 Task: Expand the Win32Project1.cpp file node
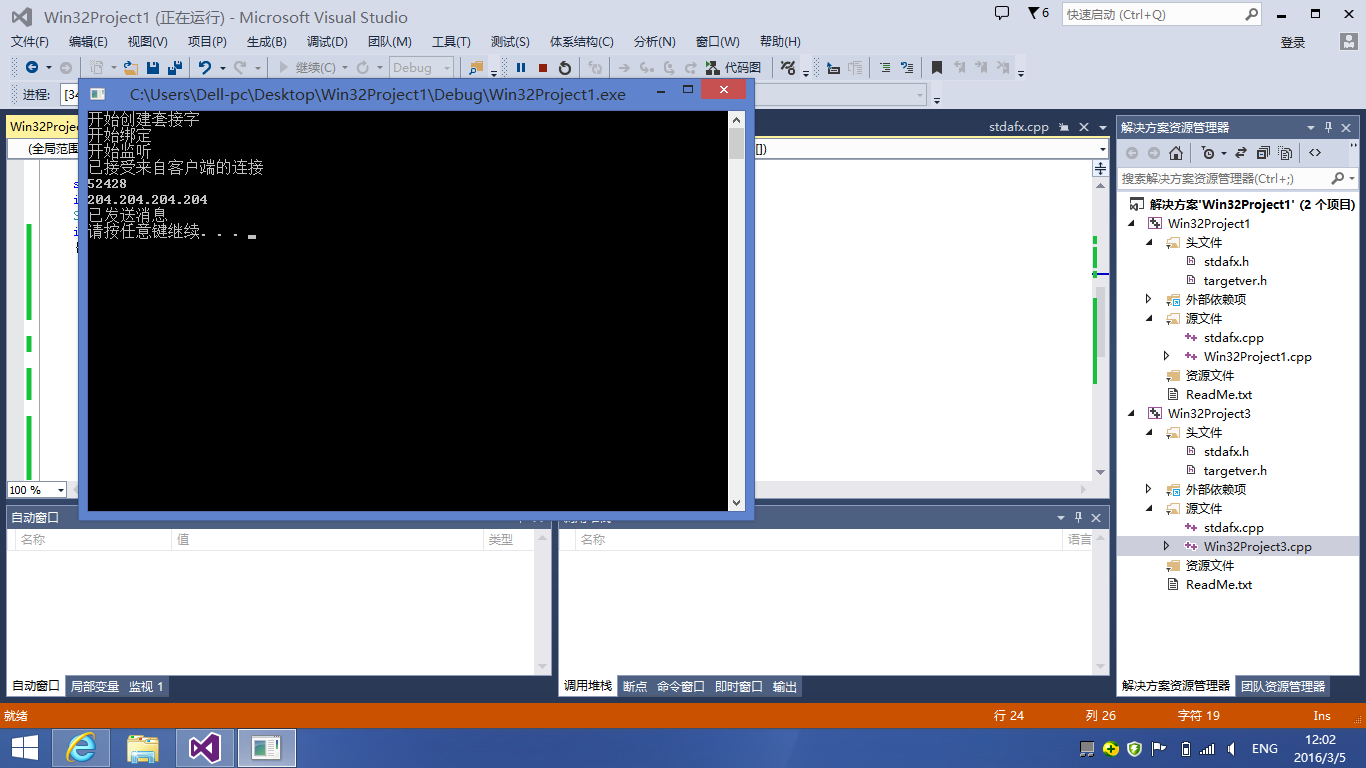pos(1167,356)
